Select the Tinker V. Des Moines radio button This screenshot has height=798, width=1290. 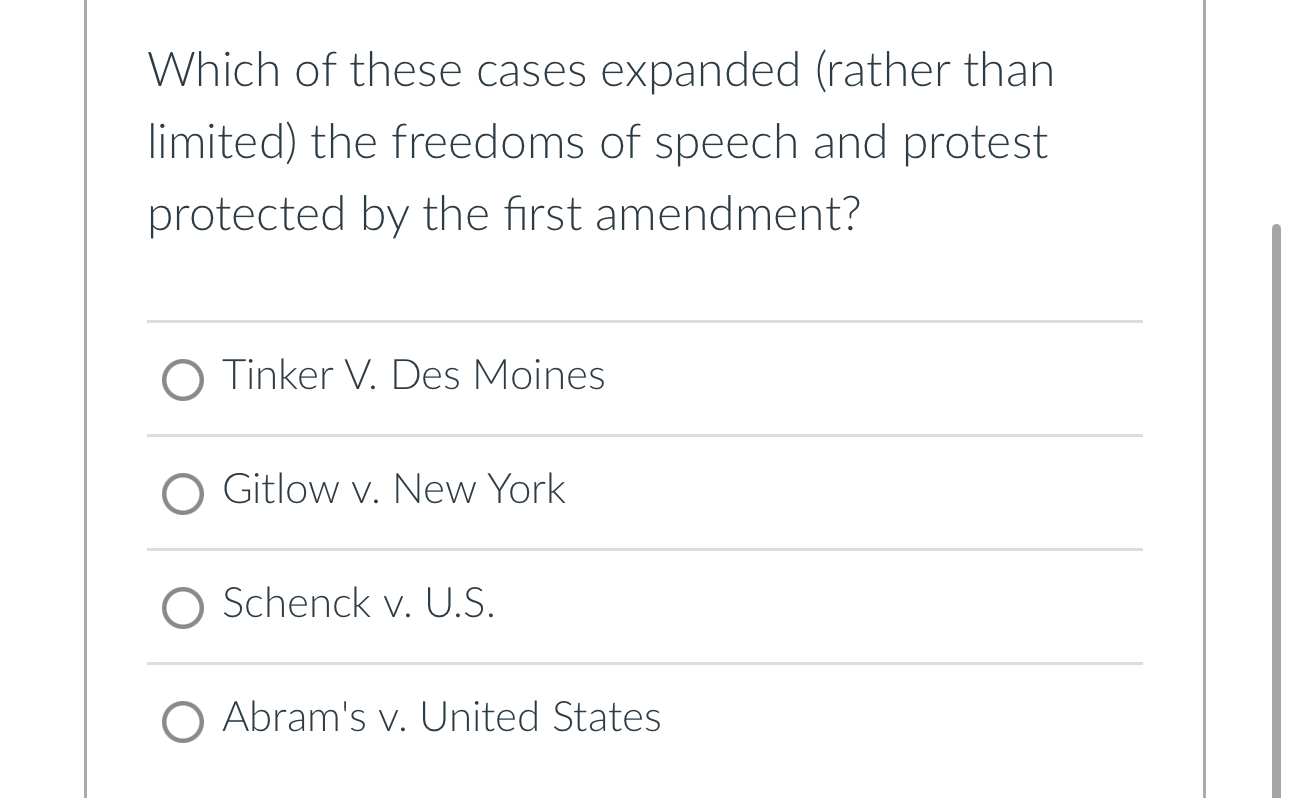pyautogui.click(x=183, y=380)
